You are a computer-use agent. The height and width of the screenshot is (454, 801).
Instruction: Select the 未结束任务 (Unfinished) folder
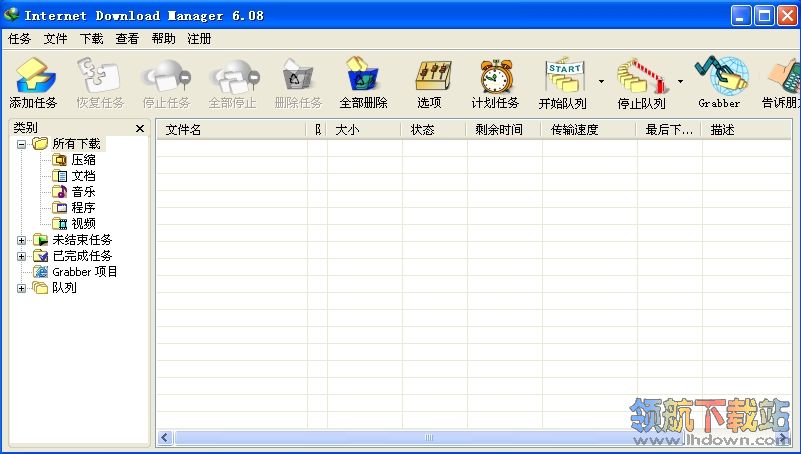click(72, 240)
